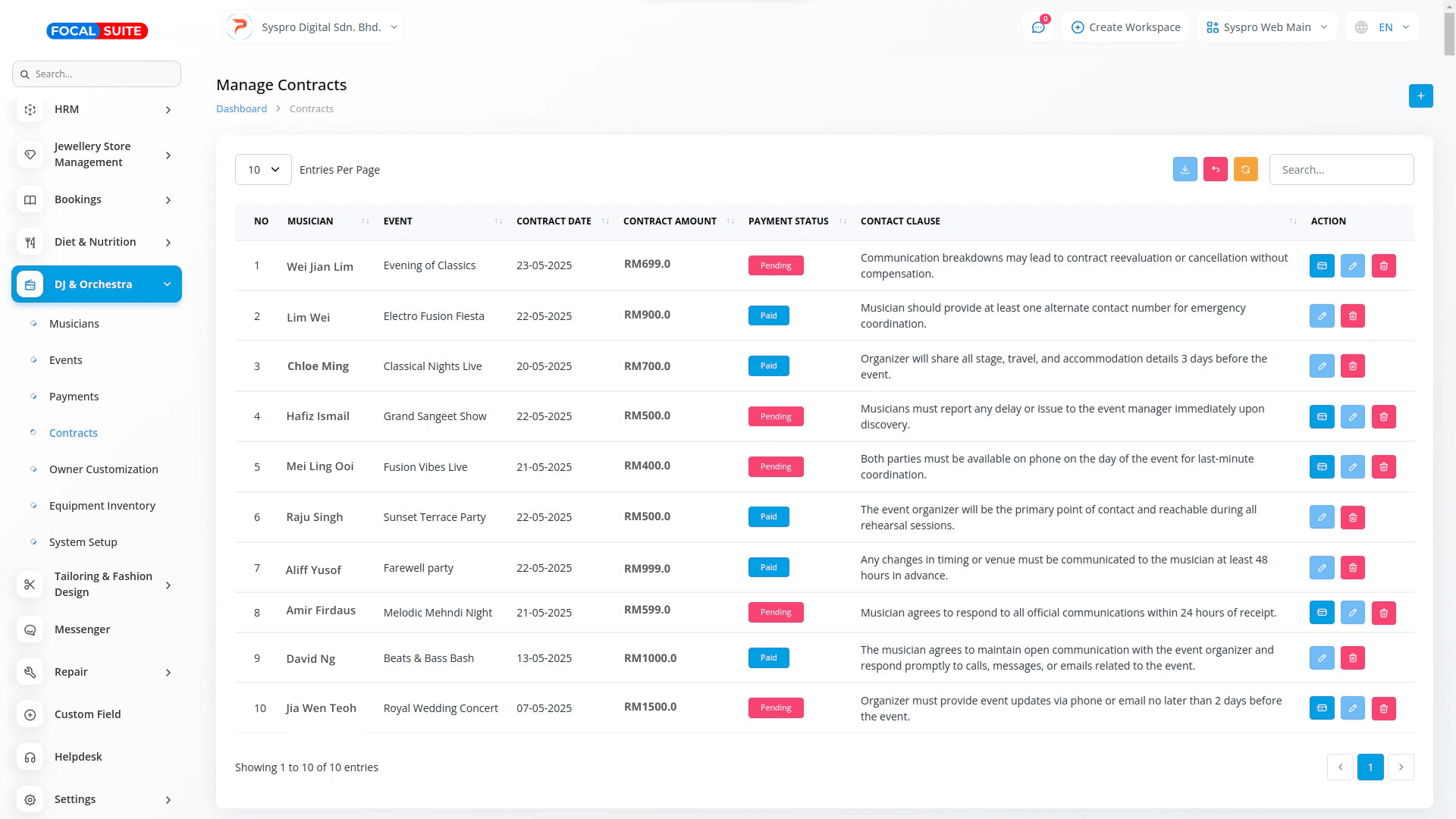This screenshot has width=1456, height=819.
Task: Edit Jia Wen Teoh contract pencil icon
Action: tap(1353, 708)
